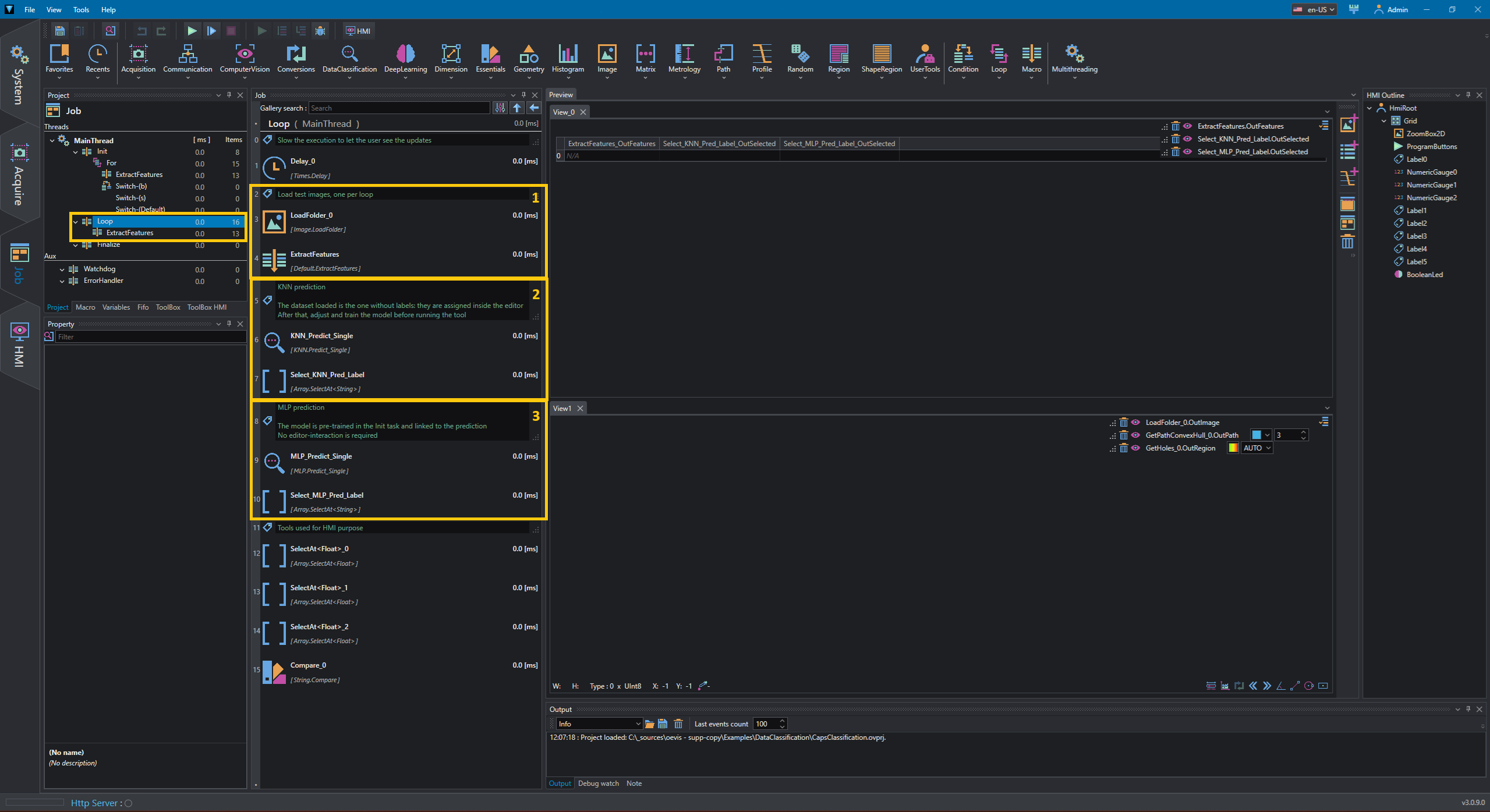
Task: Switch to the Variables tab
Action: point(116,307)
